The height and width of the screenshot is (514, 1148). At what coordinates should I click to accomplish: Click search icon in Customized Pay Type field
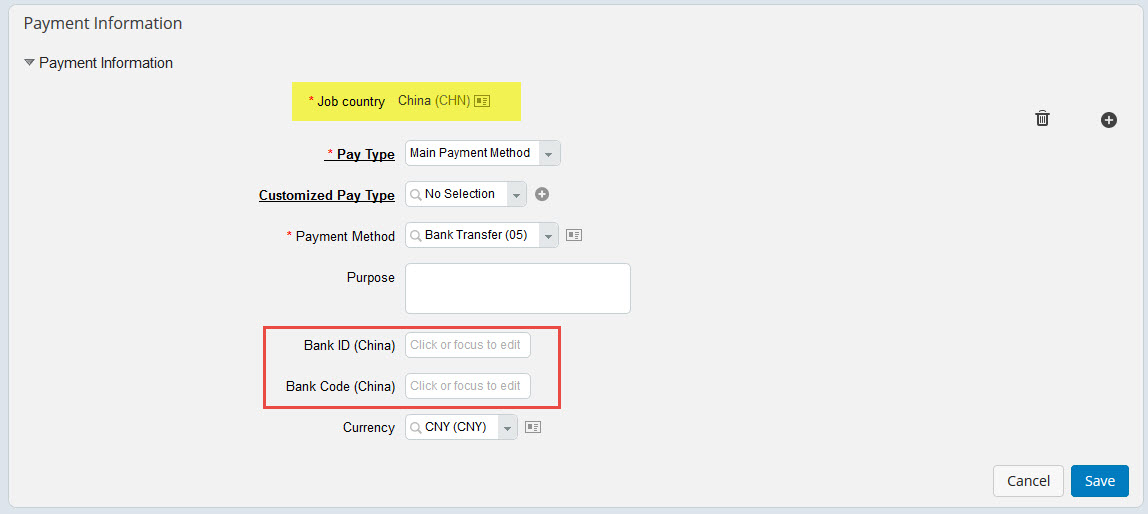pyautogui.click(x=416, y=195)
